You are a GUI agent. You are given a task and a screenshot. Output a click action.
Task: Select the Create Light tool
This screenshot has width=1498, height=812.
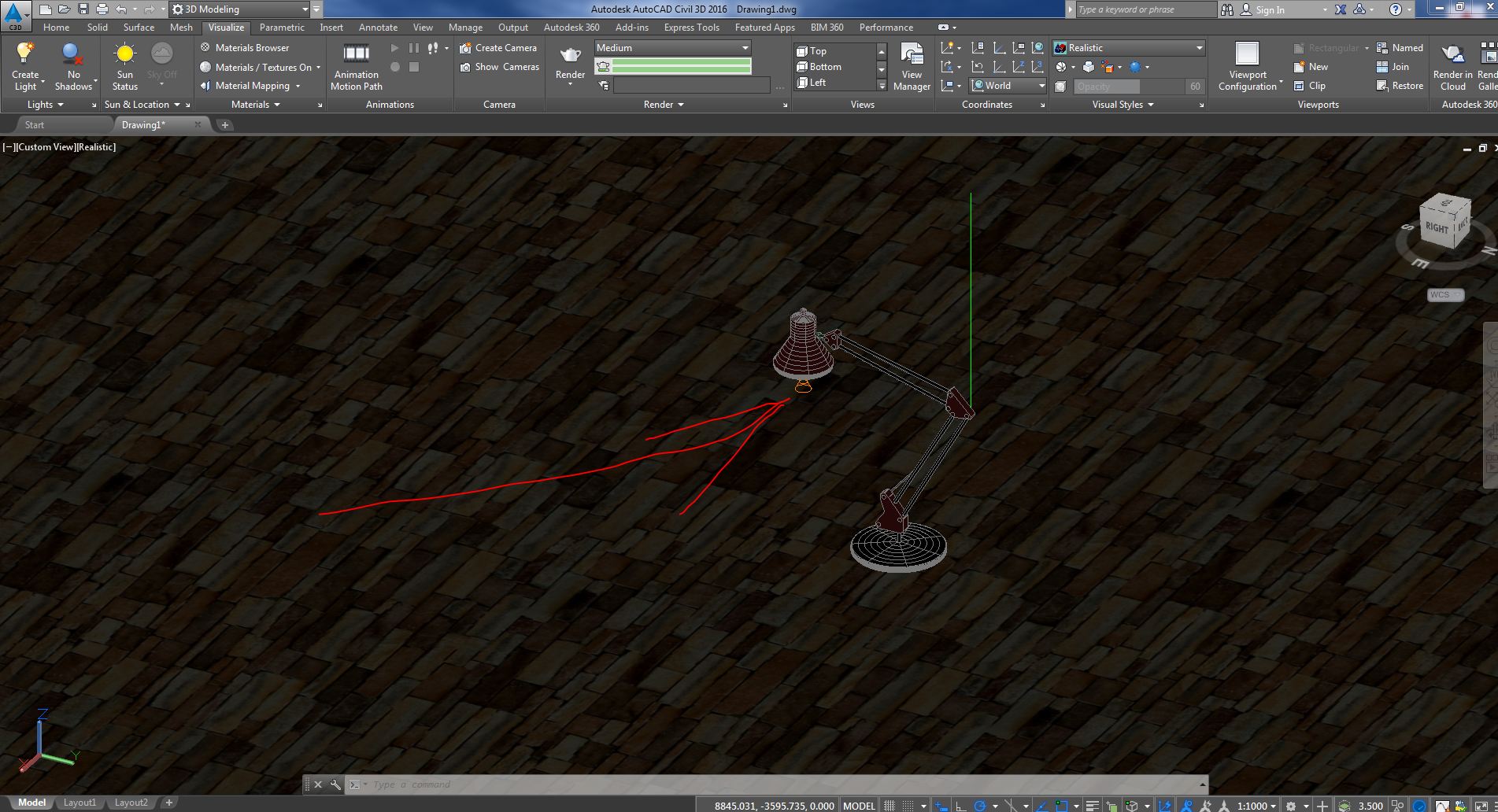(x=25, y=65)
